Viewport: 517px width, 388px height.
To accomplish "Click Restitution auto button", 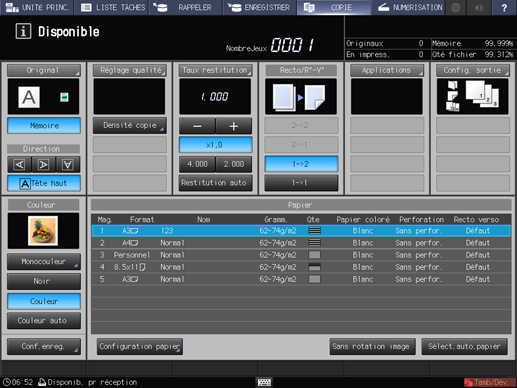I will click(215, 183).
